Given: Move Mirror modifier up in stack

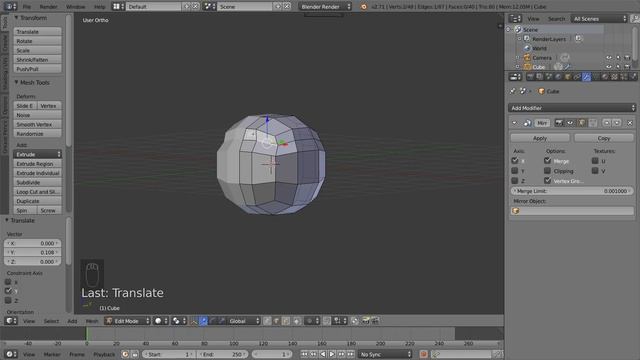Looking at the screenshot, I should point(607,123).
